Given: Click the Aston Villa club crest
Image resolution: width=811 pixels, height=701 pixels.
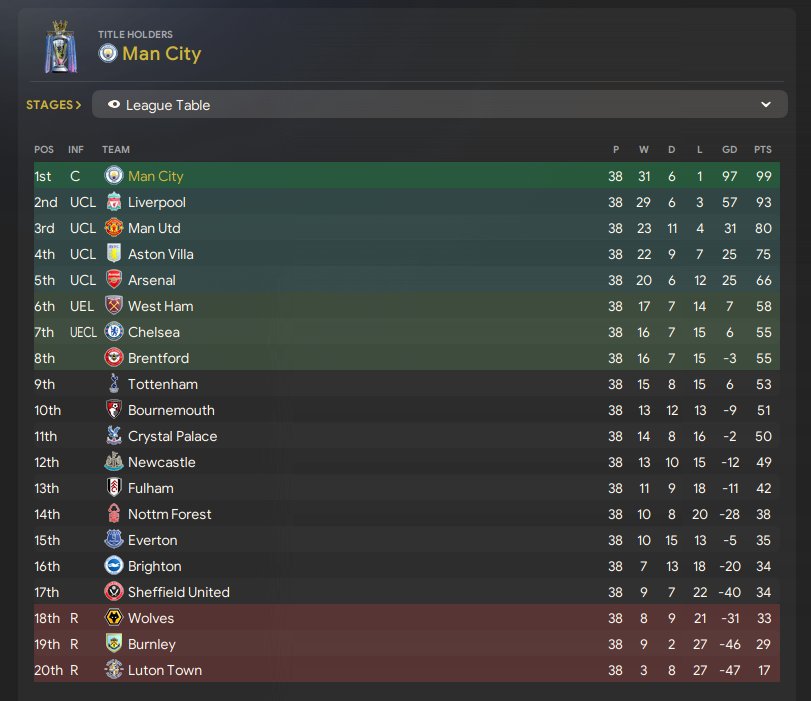Looking at the screenshot, I should pos(114,254).
